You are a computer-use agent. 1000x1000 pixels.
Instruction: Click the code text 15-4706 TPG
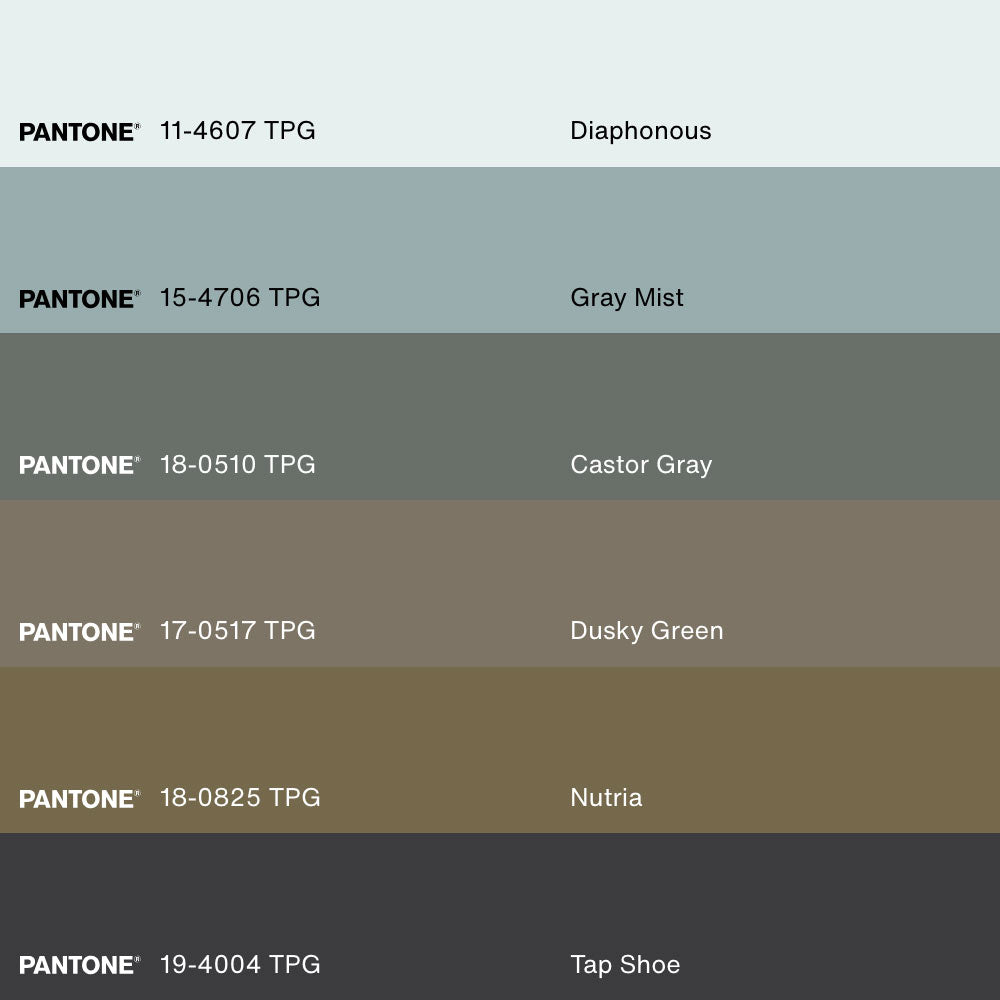coord(240,298)
